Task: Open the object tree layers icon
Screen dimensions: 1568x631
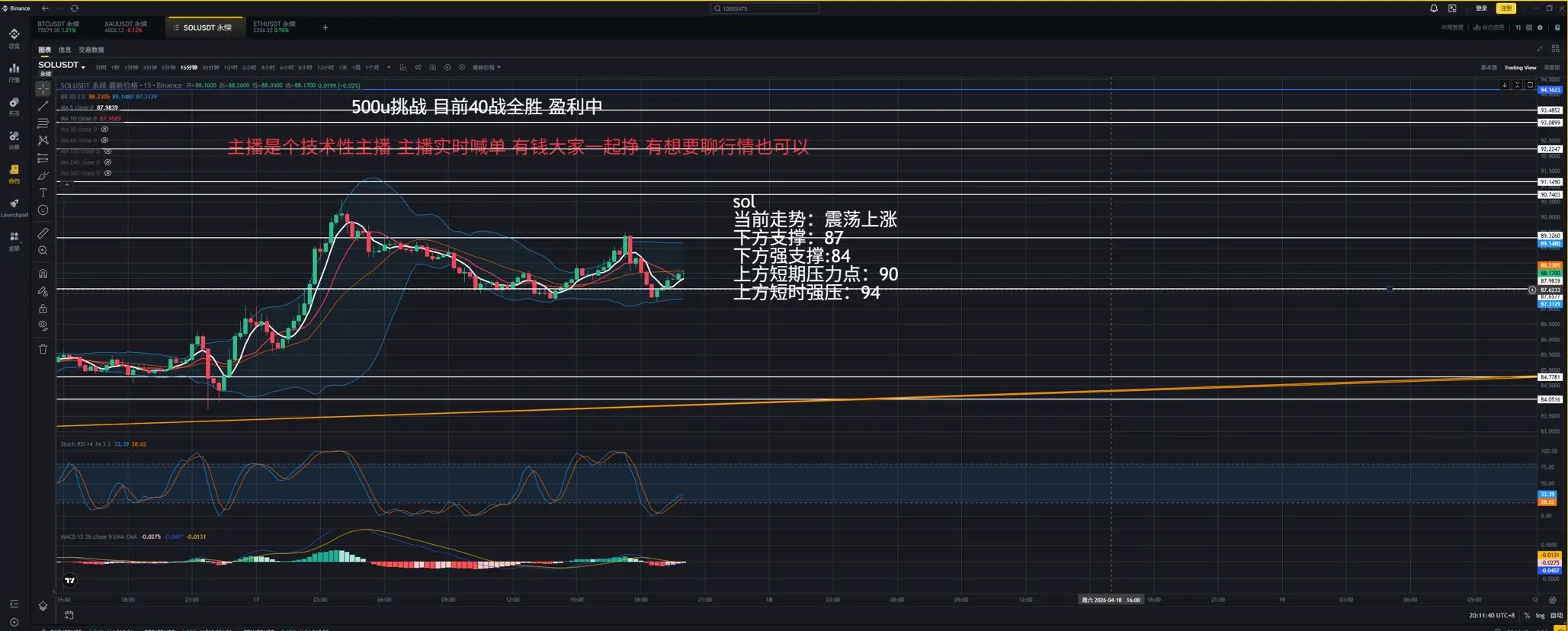Action: 43,607
